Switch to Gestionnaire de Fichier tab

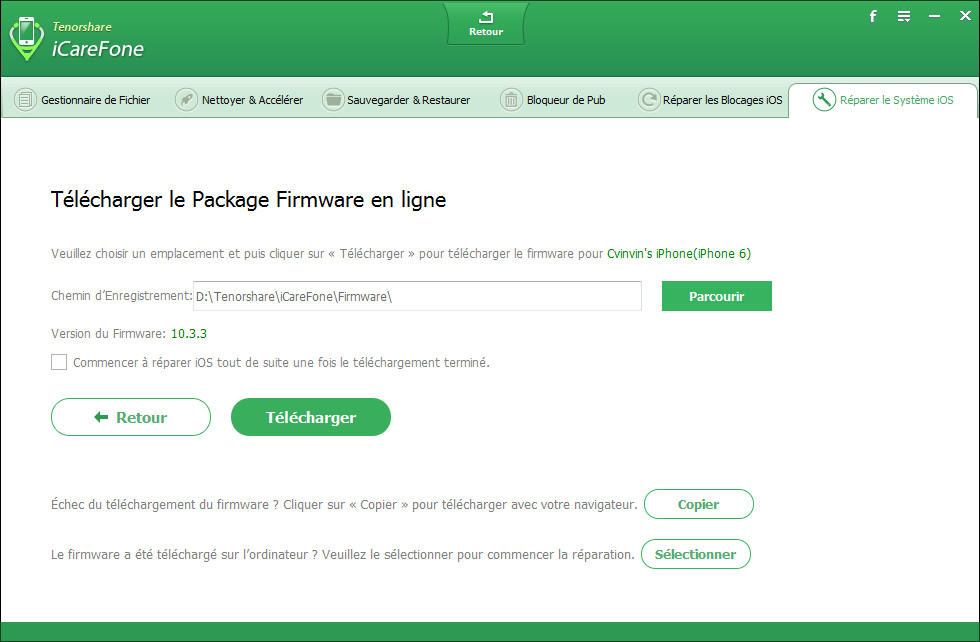(x=82, y=99)
